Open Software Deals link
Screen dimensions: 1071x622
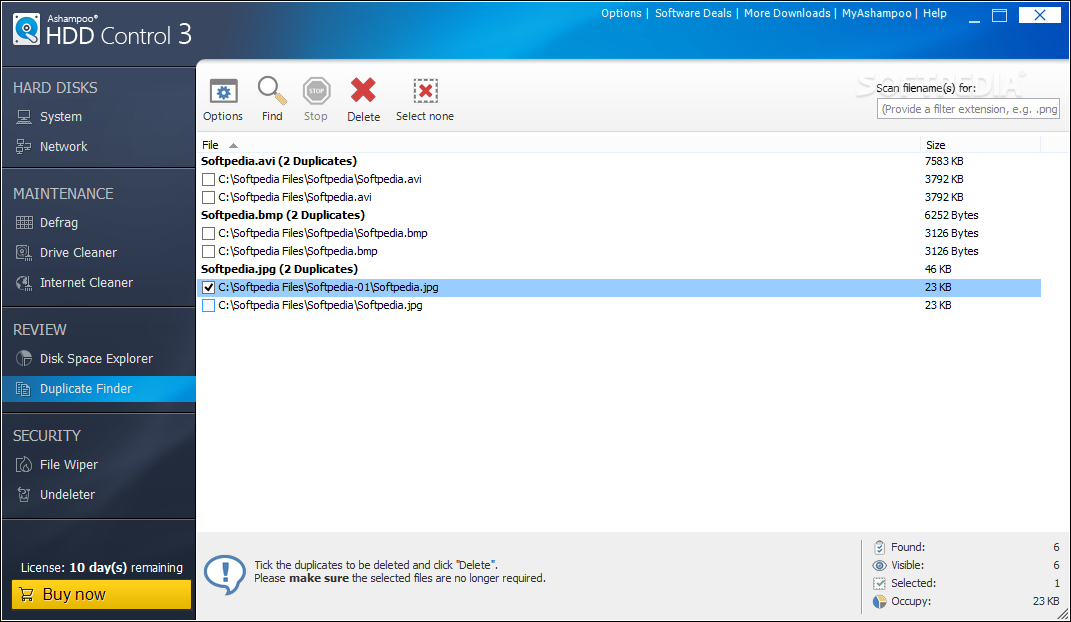click(693, 13)
